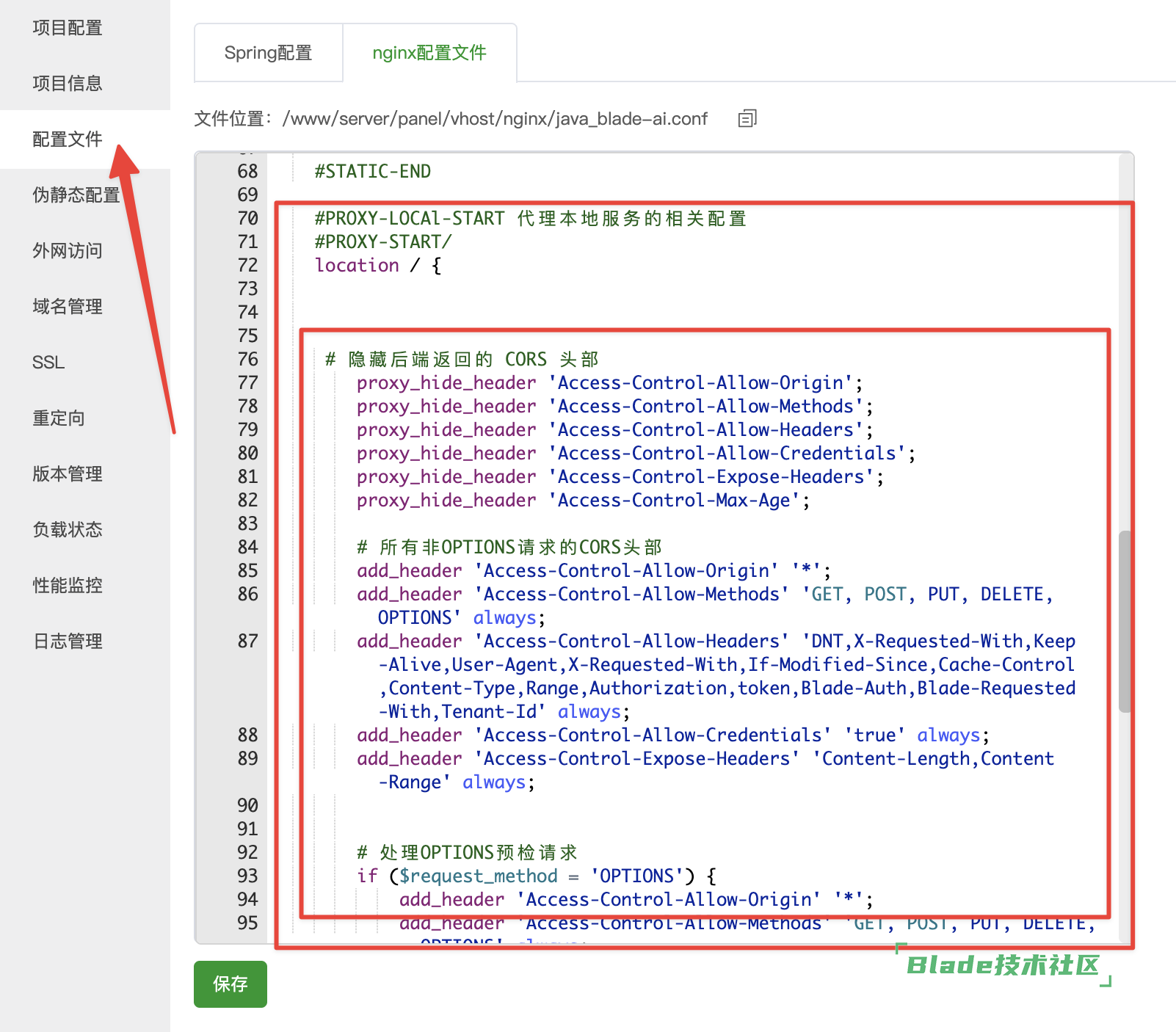Click inside the #STATIC-END line
The width and height of the screenshot is (1176, 1032).
372,172
